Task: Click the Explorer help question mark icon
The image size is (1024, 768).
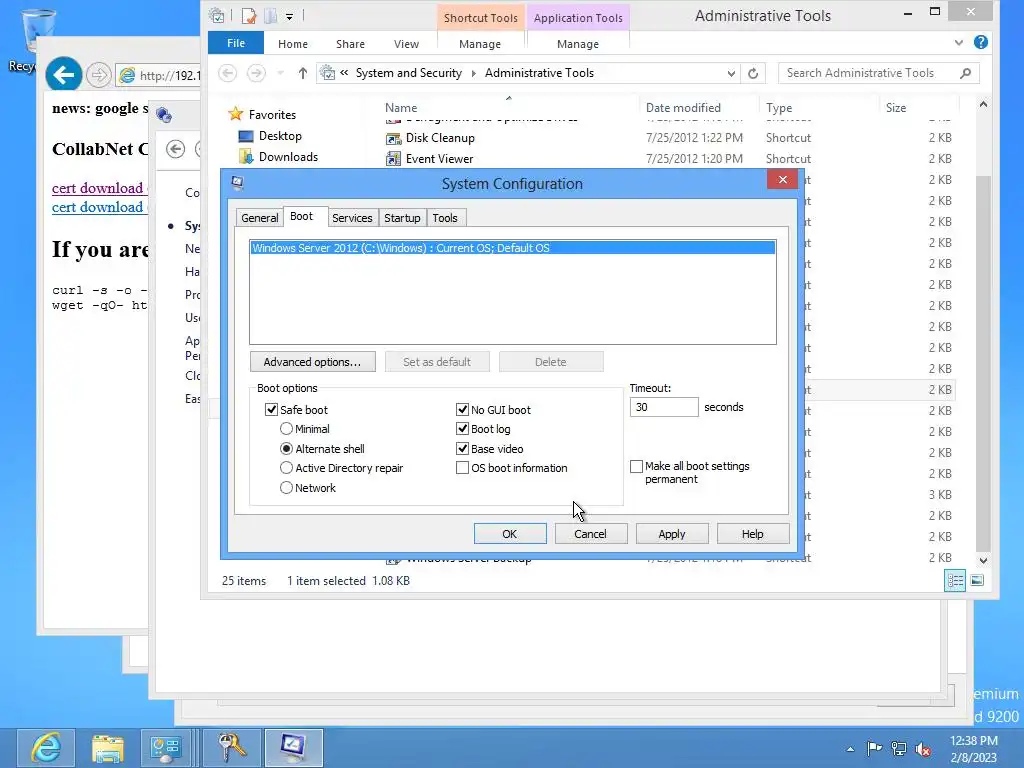Action: click(x=980, y=42)
